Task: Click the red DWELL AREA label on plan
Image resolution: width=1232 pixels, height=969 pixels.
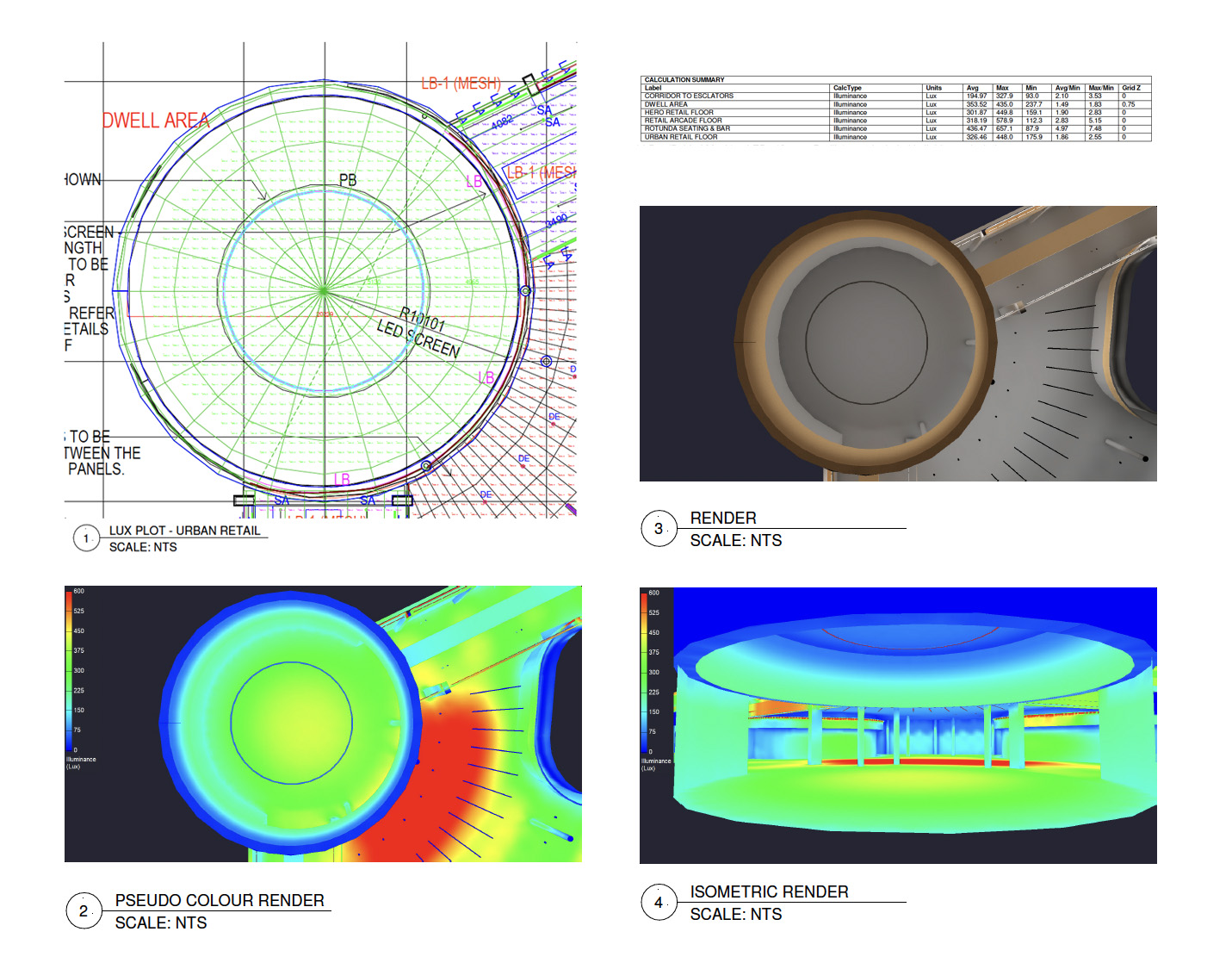Action: (x=156, y=121)
